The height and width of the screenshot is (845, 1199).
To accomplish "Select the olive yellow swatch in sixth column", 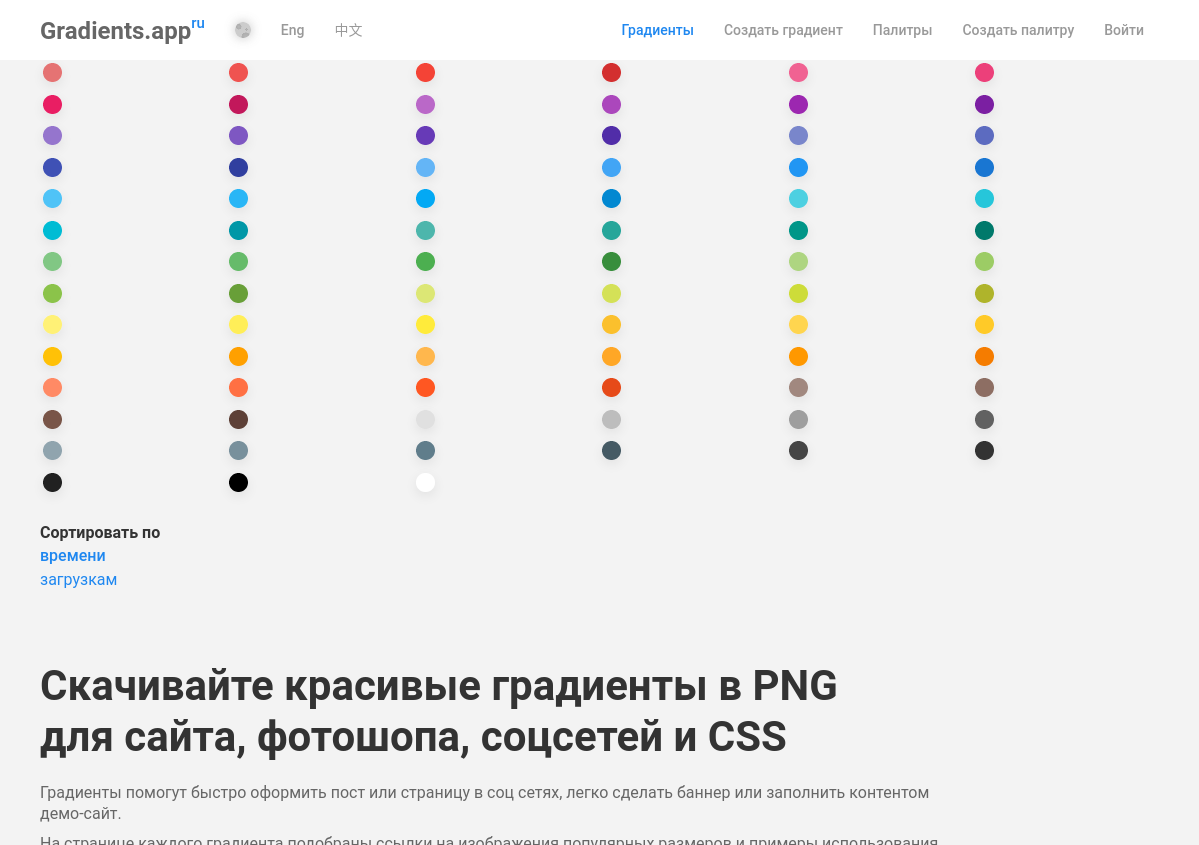I will tap(985, 294).
